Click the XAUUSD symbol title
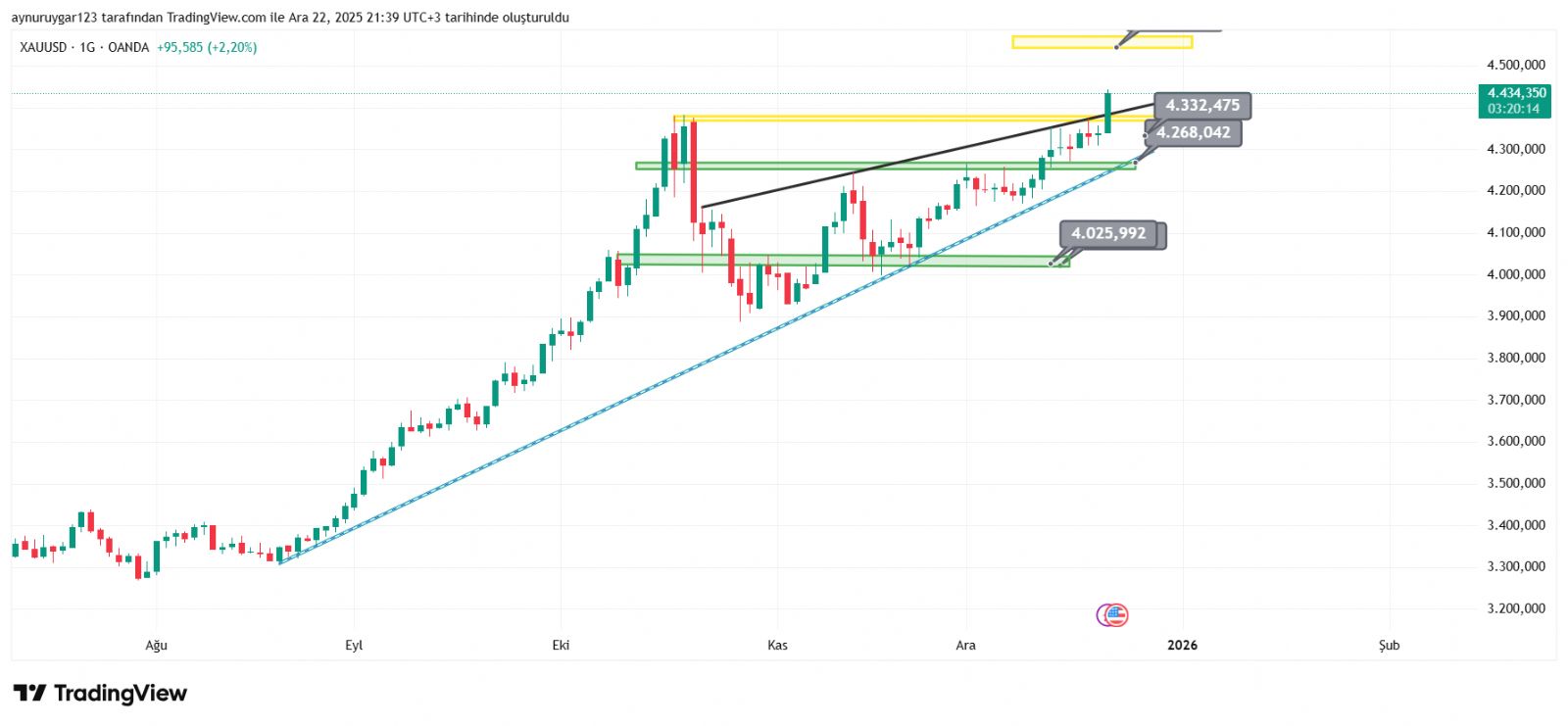 pyautogui.click(x=43, y=47)
